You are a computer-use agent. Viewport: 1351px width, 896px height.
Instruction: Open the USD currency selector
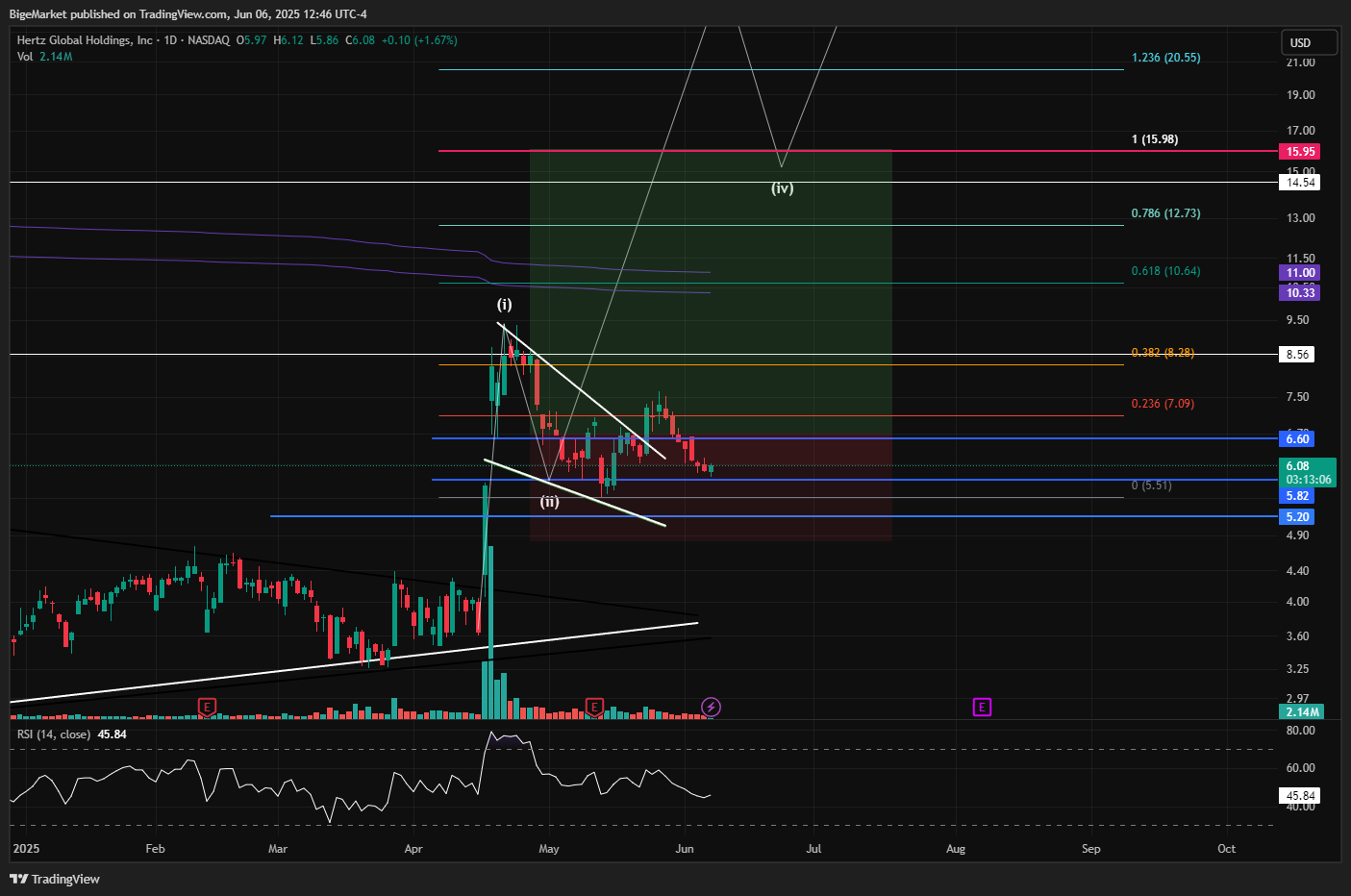pos(1309,42)
